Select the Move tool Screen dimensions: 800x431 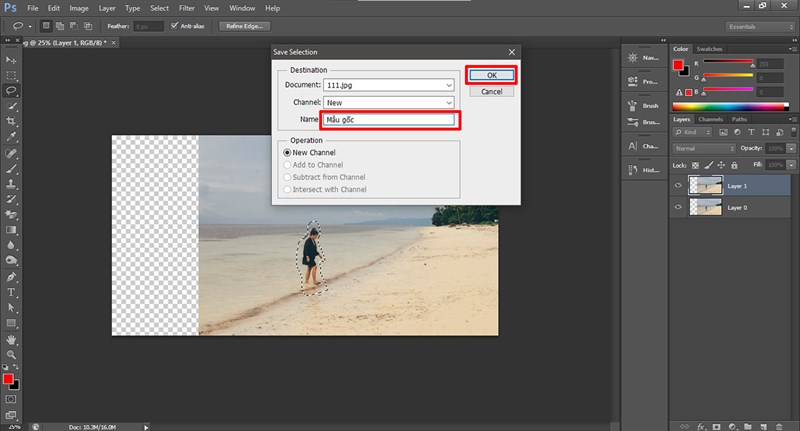tap(11, 60)
